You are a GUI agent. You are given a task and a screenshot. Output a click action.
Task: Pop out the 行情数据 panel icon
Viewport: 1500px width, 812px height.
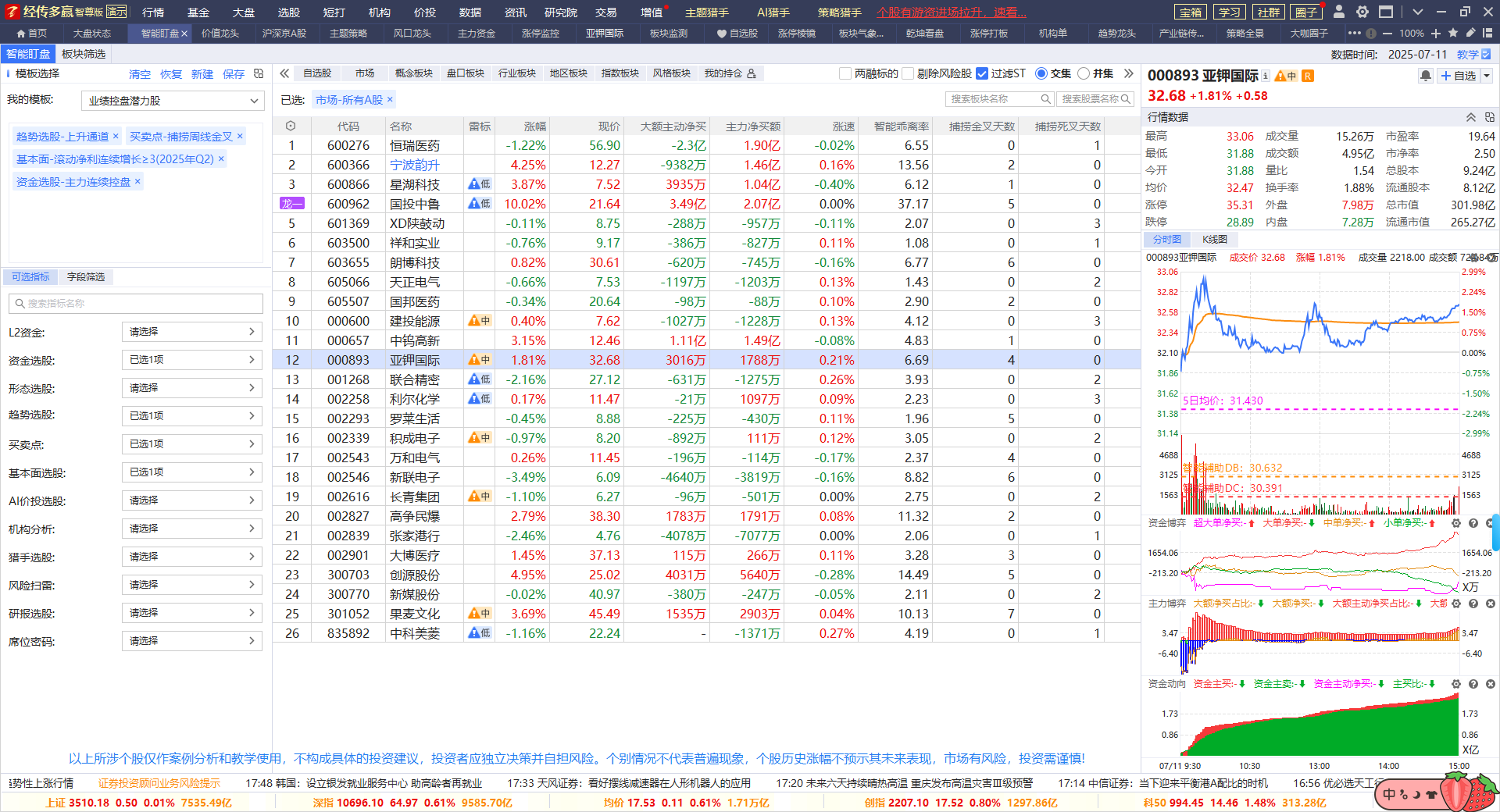(1490, 117)
